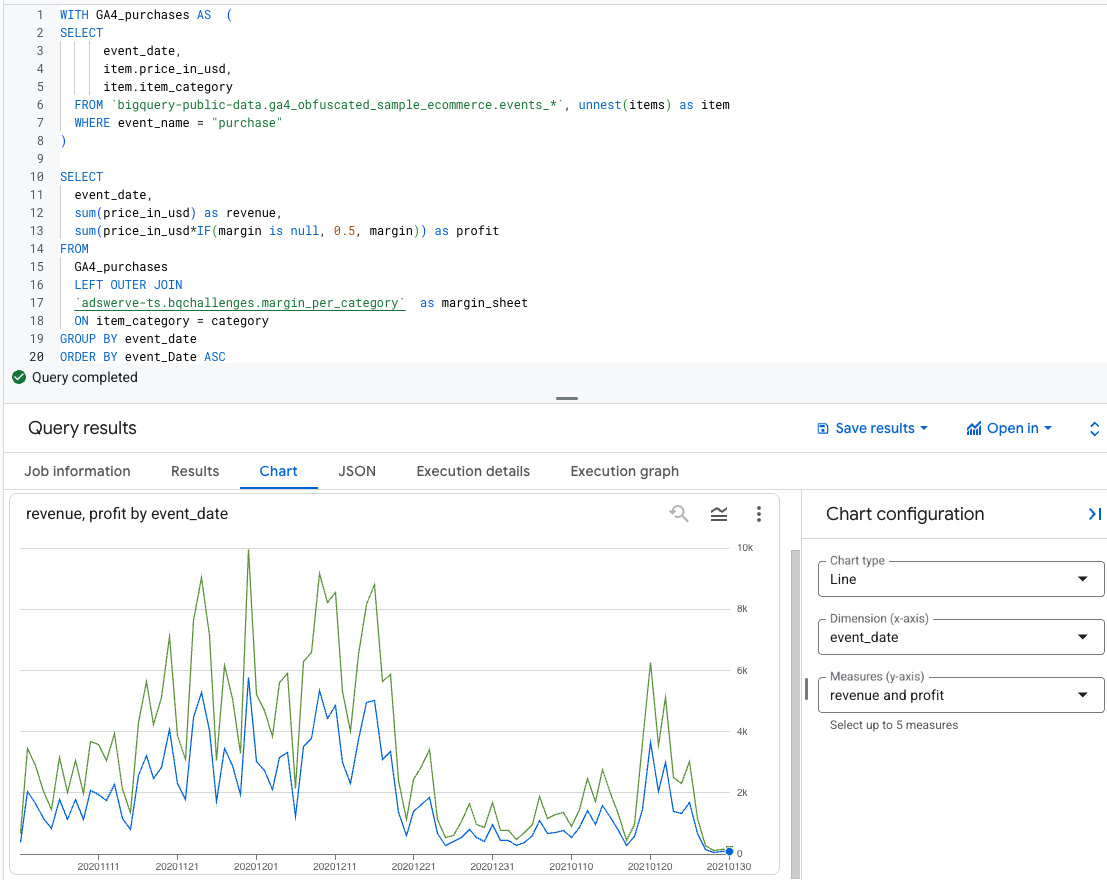The width and height of the screenshot is (1107, 880).
Task: Click the 'Select up to 5 measures' hint
Action: 894,725
